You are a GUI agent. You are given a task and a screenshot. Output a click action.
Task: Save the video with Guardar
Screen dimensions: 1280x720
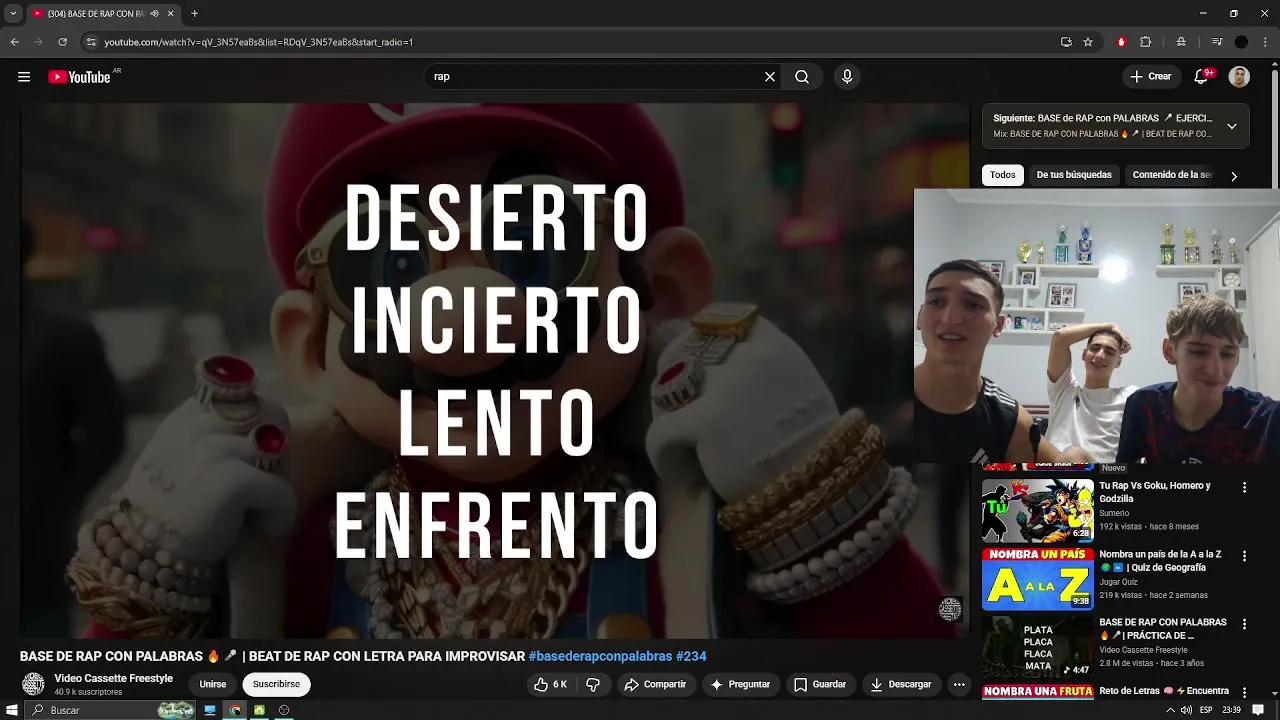click(x=820, y=685)
